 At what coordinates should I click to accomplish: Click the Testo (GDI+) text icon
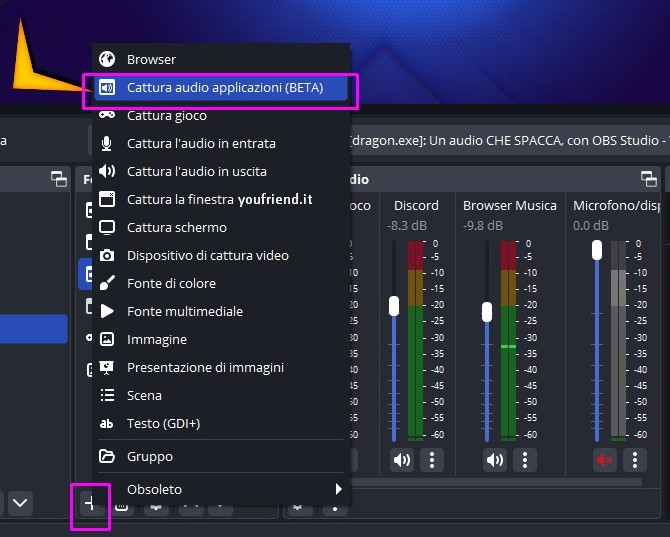[x=107, y=423]
